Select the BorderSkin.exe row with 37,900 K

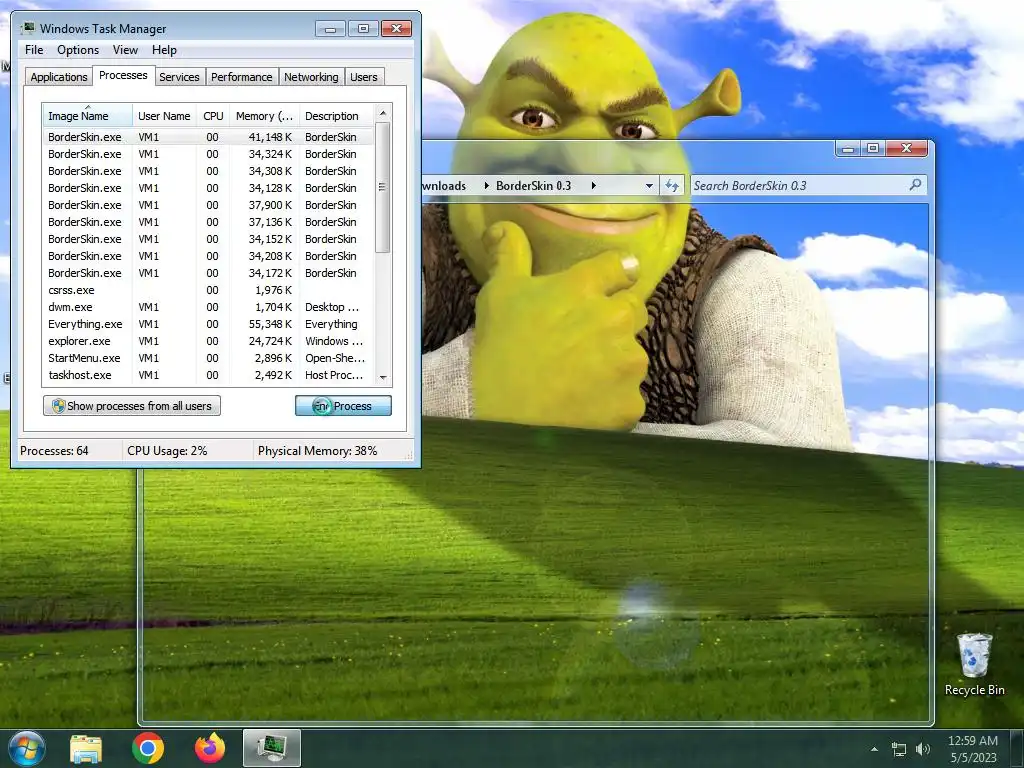click(x=208, y=205)
